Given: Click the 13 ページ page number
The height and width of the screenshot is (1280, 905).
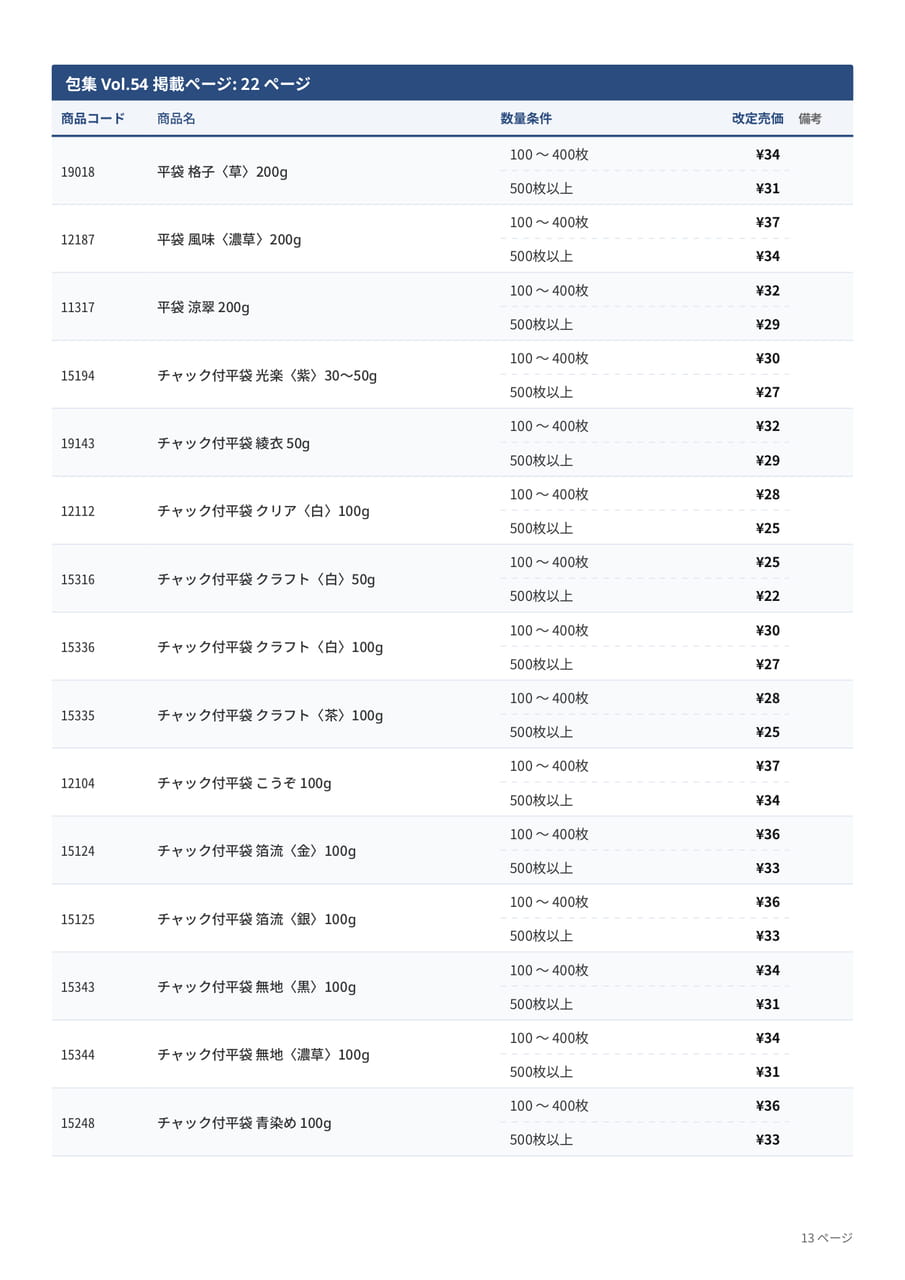Looking at the screenshot, I should point(826,1238).
